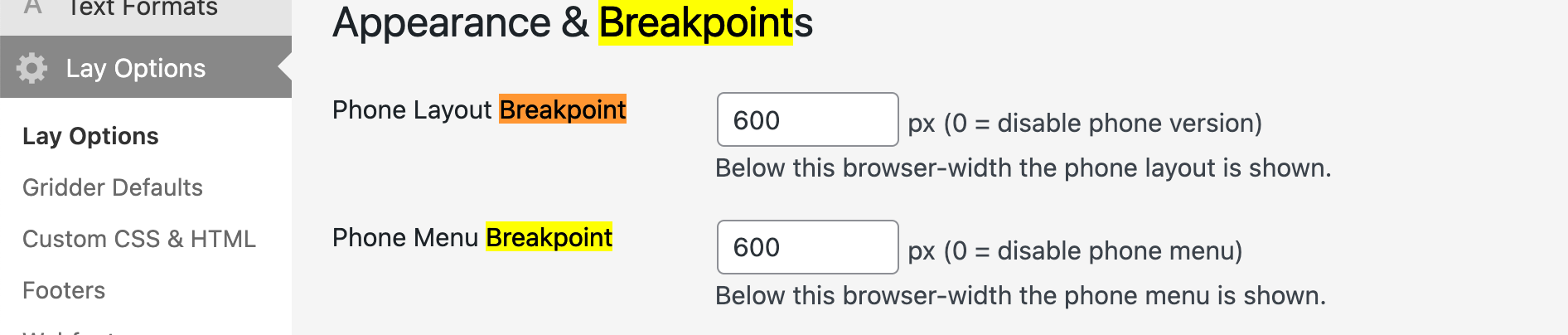Click the "disable phone menu" px hint

pos(1075,250)
